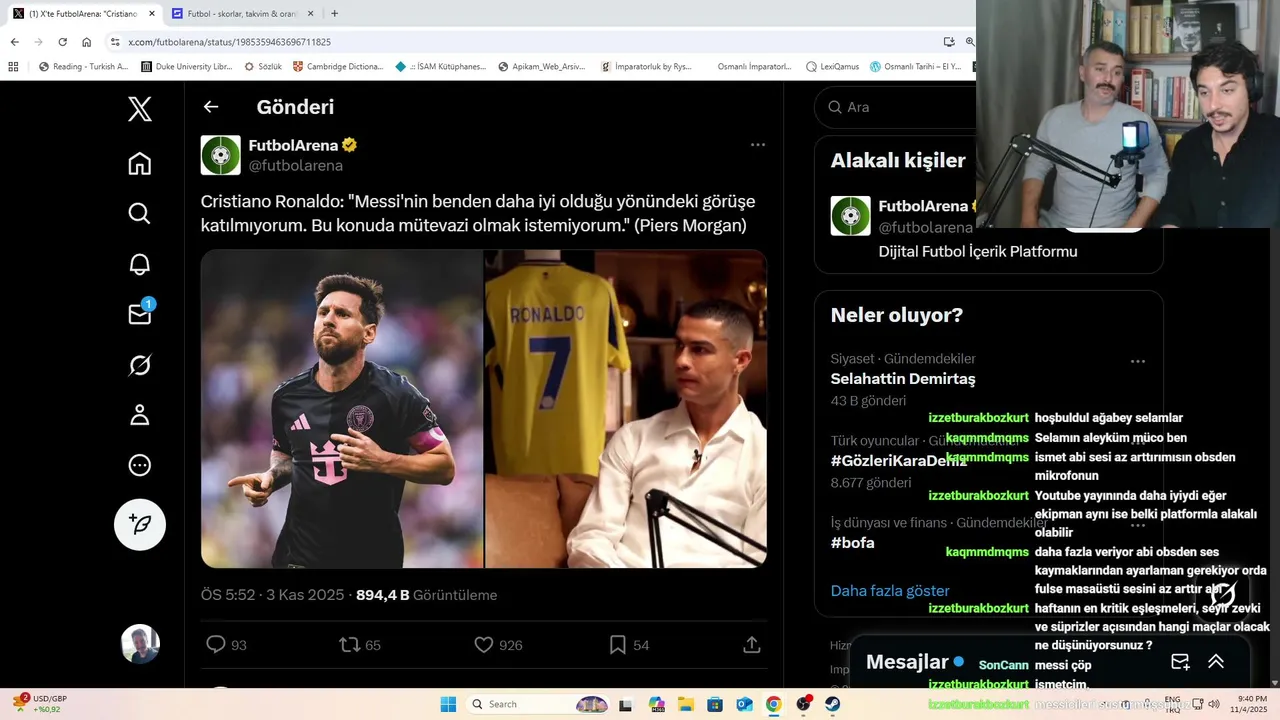
Task: Click Daha fazla göster link
Action: 890,591
